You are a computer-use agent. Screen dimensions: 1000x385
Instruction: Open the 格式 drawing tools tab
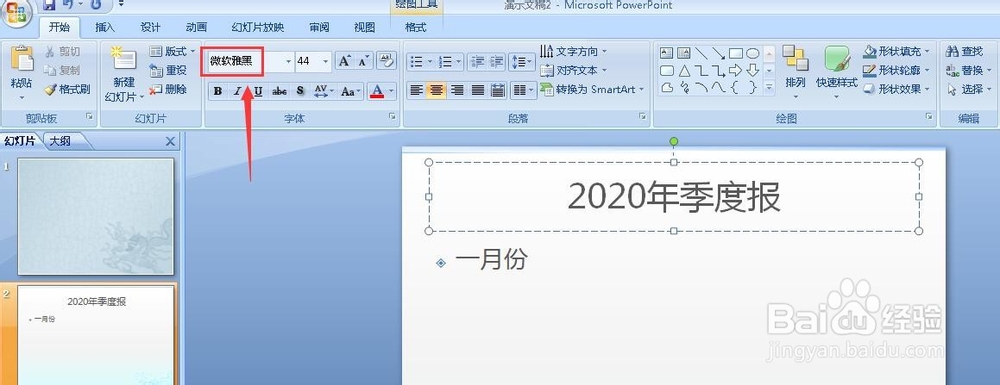click(x=415, y=27)
